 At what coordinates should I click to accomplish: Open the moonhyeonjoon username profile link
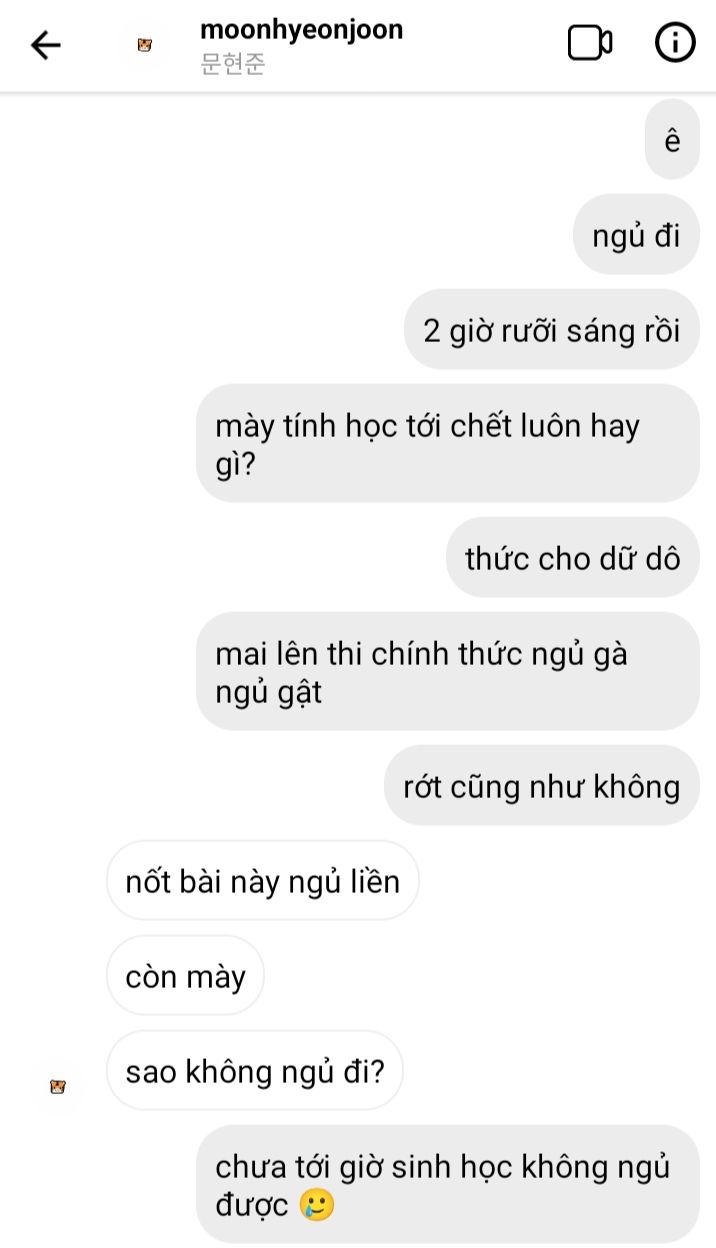tap(301, 29)
